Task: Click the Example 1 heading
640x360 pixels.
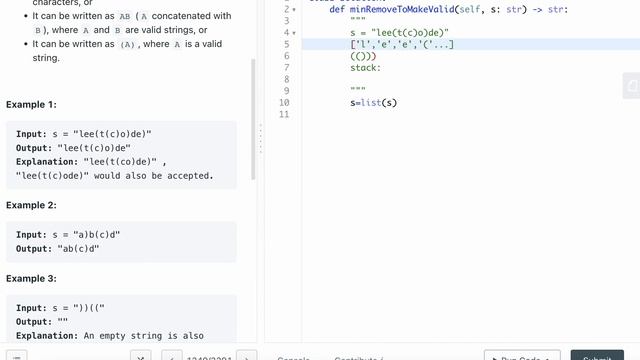Action: (x=31, y=104)
